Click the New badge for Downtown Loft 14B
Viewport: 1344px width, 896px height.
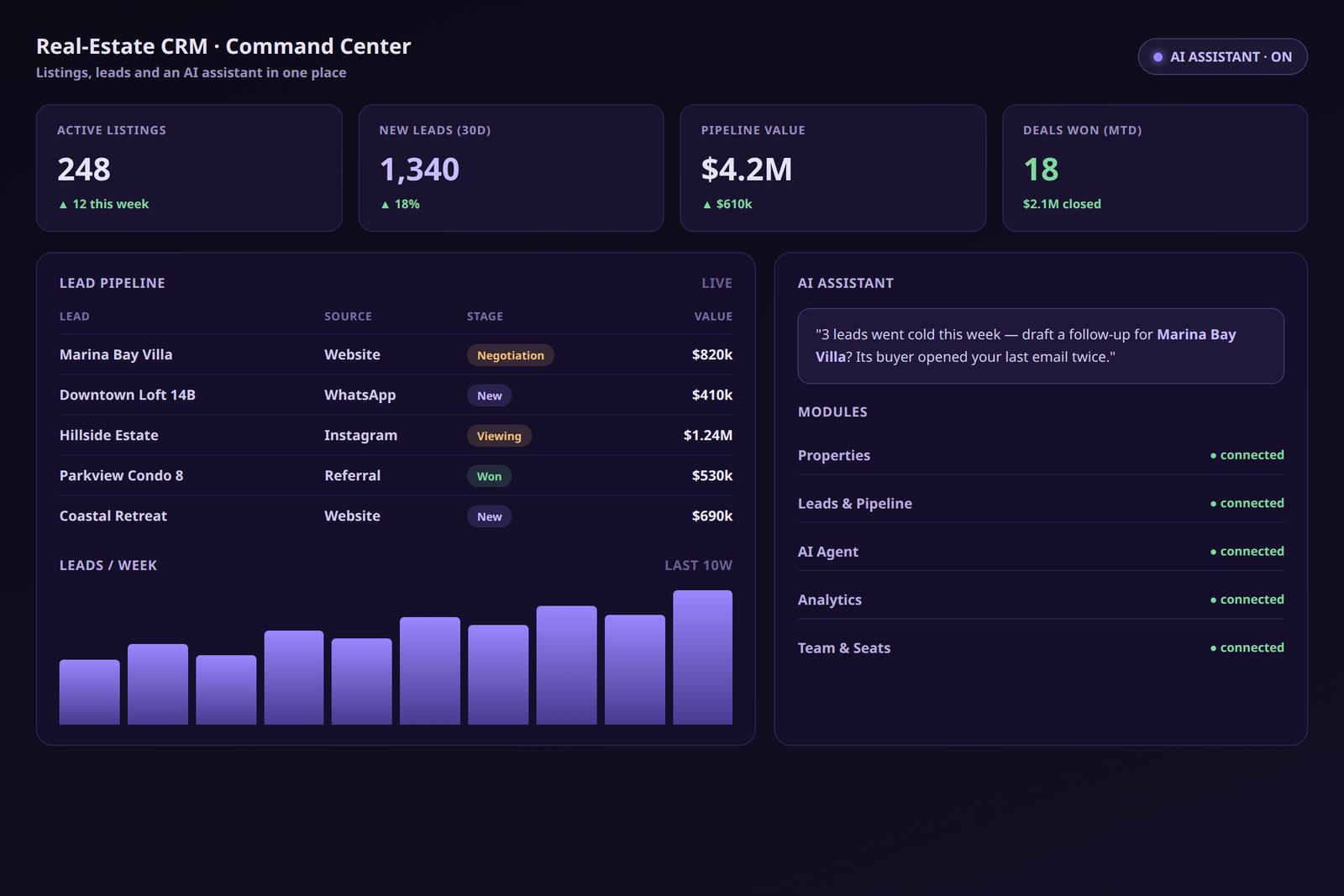pyautogui.click(x=490, y=396)
